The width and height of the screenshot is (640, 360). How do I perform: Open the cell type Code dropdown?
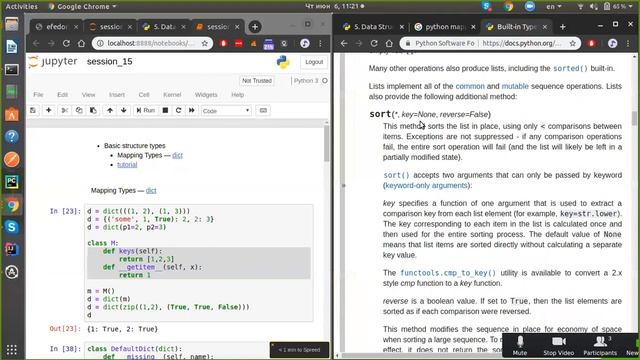click(x=226, y=111)
